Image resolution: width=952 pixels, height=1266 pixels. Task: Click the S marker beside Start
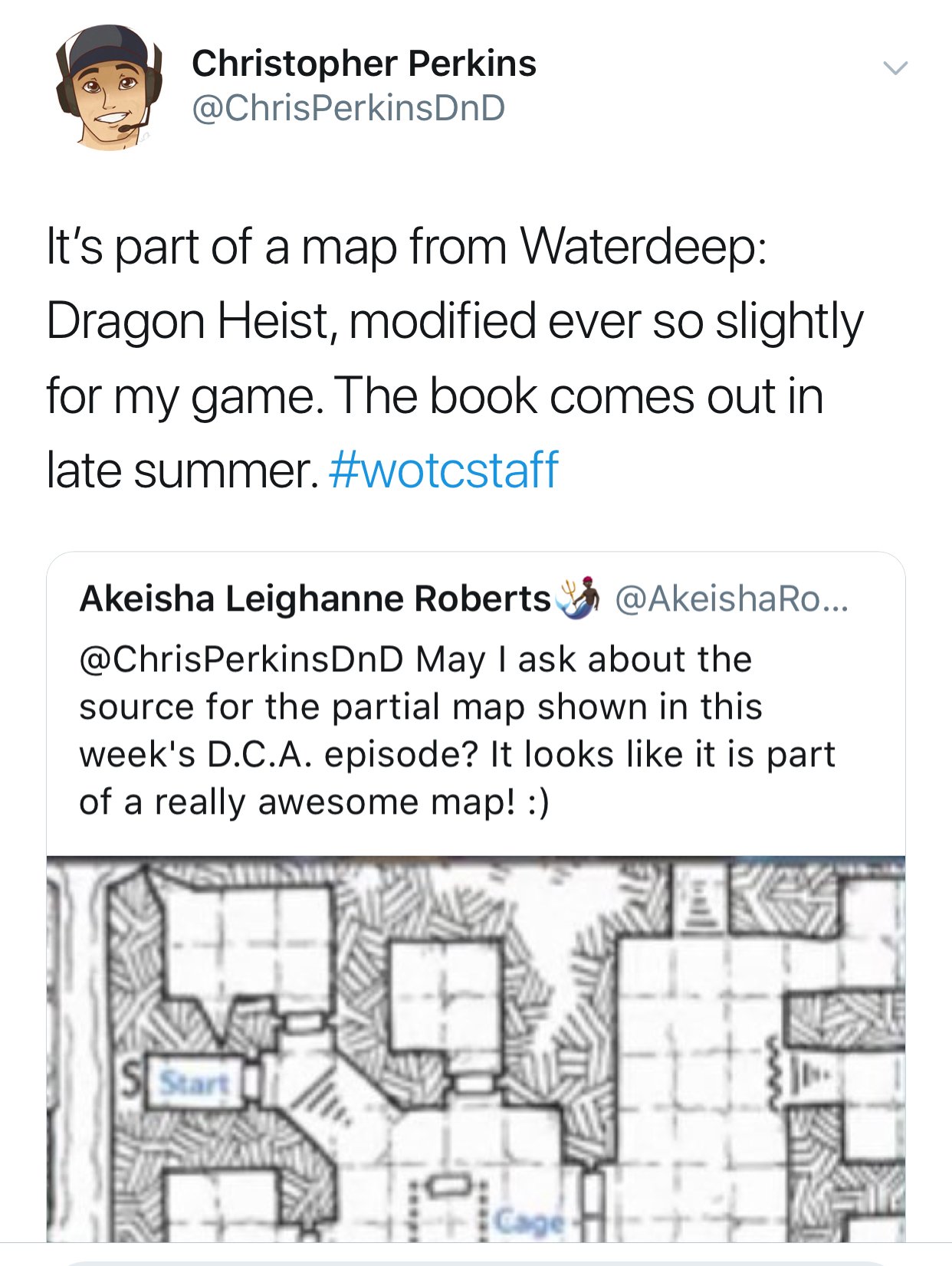click(x=133, y=1081)
